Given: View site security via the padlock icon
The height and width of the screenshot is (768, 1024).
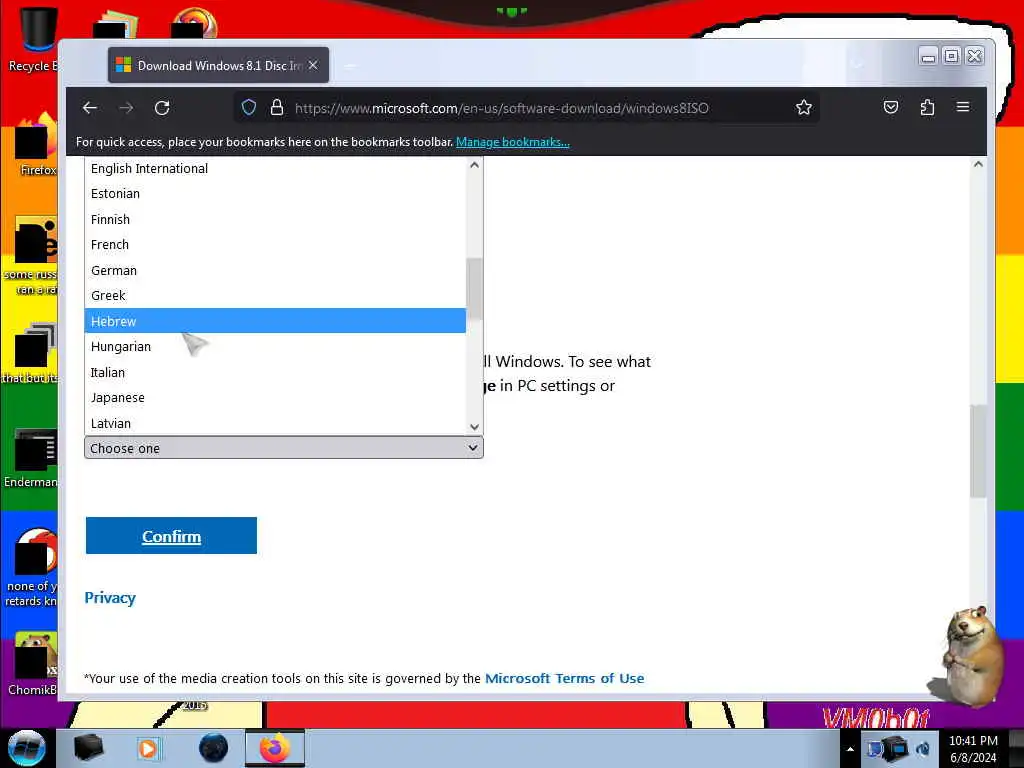Looking at the screenshot, I should pyautogui.click(x=277, y=107).
